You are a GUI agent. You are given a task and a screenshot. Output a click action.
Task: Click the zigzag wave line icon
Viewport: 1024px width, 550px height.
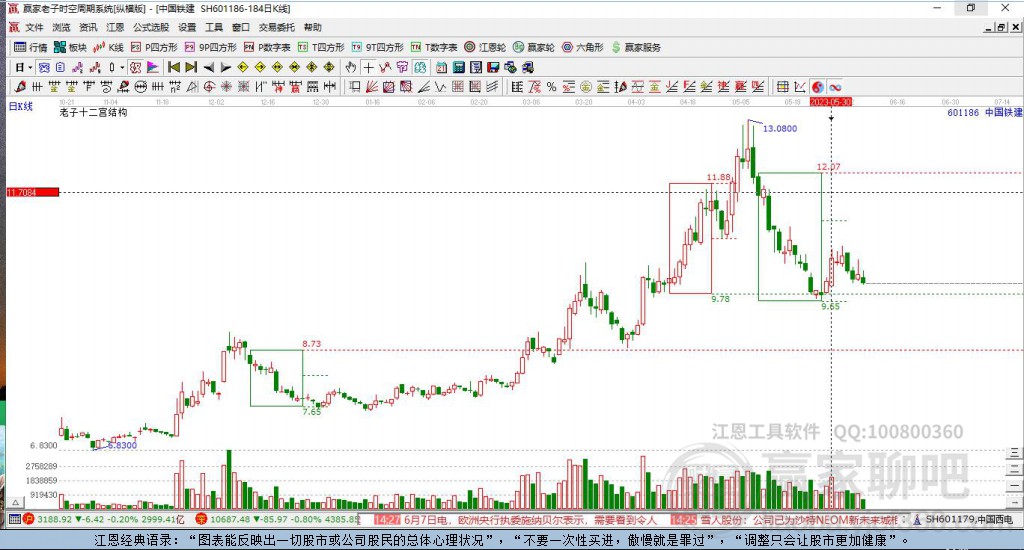440,86
